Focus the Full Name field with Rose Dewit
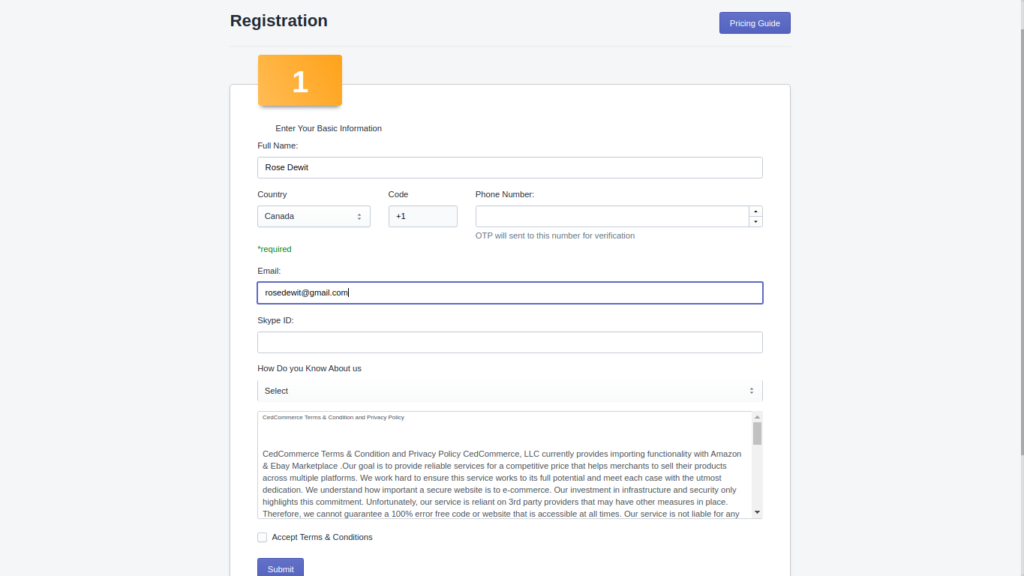Screen dimensions: 1024x576 [509, 167]
